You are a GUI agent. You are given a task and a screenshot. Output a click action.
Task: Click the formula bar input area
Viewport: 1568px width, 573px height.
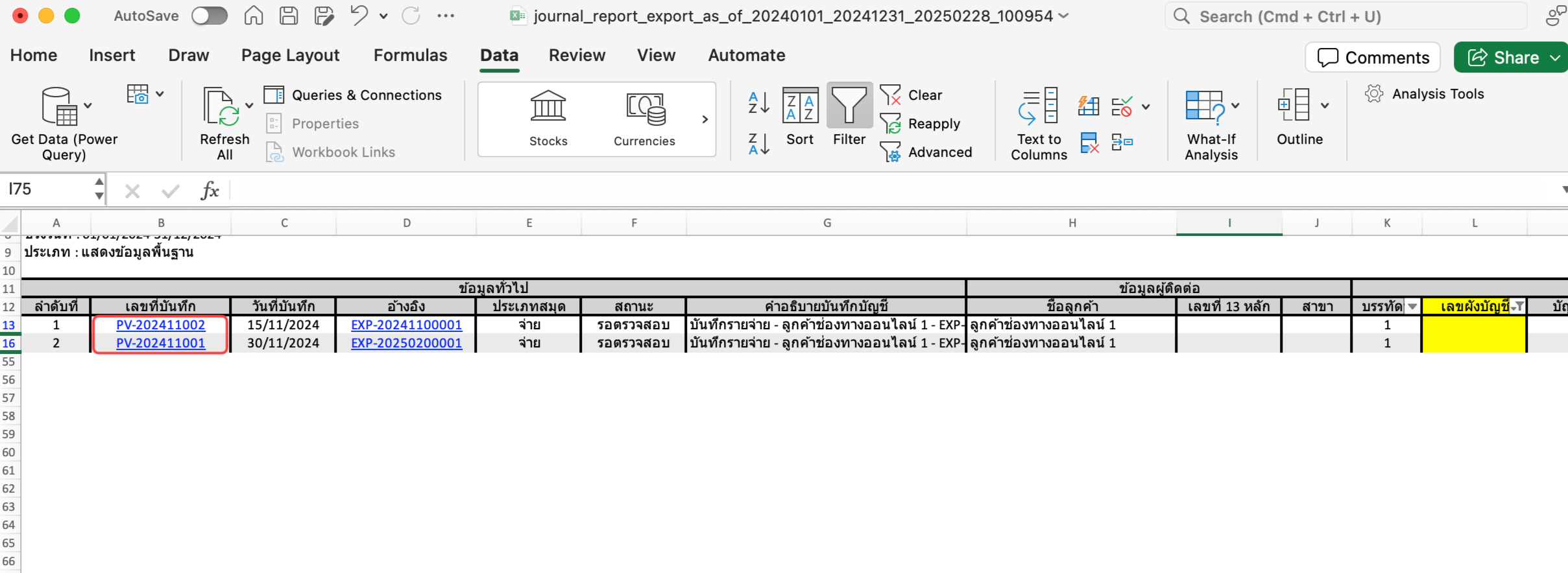892,191
